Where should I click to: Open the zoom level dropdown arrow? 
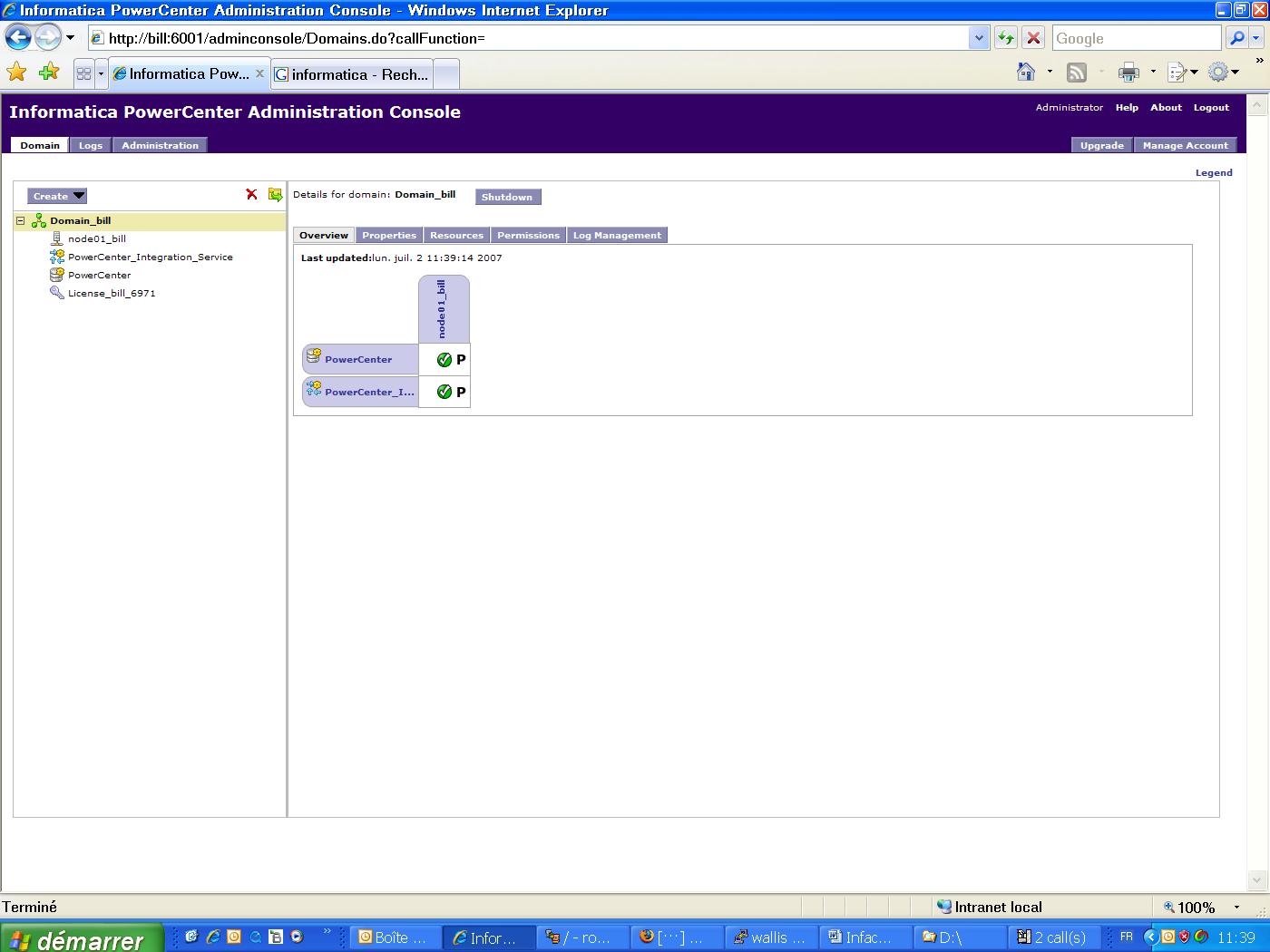(1236, 908)
